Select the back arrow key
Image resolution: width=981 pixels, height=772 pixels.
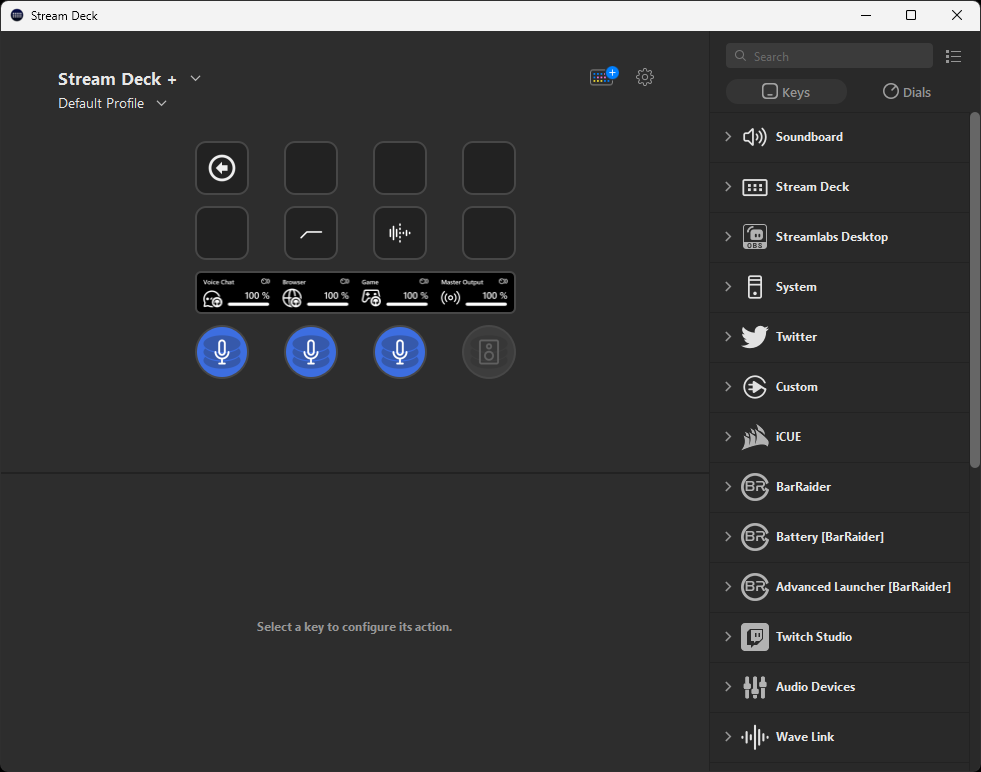221,168
